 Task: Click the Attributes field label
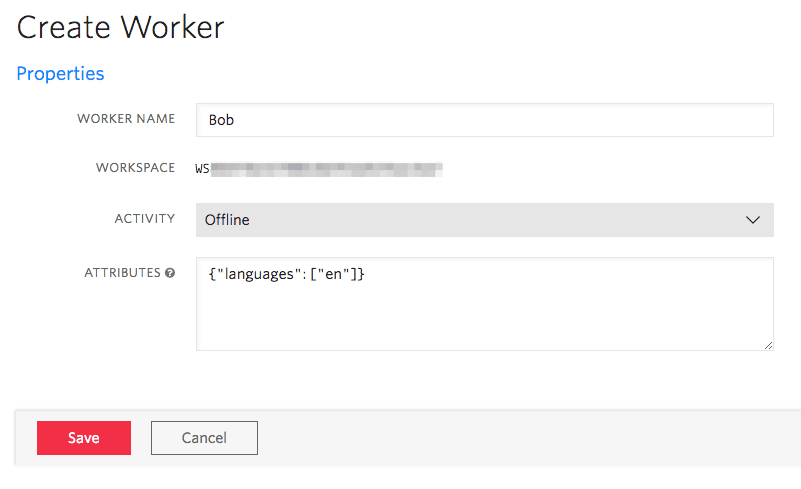pyautogui.click(x=122, y=273)
